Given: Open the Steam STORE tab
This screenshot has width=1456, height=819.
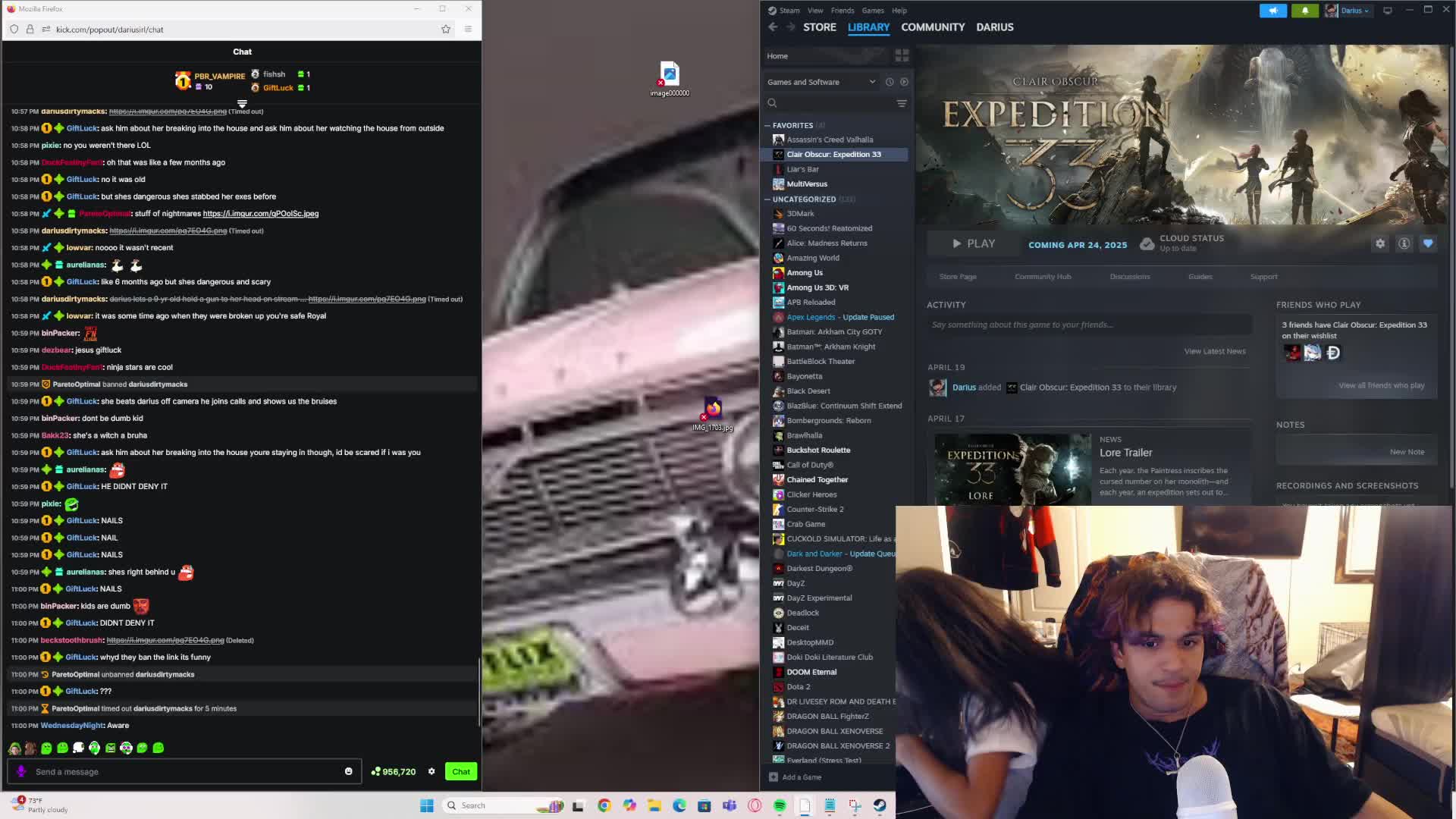Looking at the screenshot, I should (820, 27).
